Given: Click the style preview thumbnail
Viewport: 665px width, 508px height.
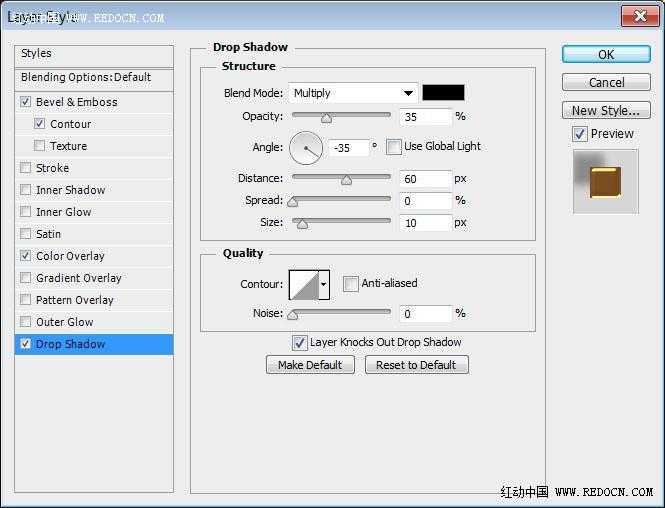Looking at the screenshot, I should 606,181.
